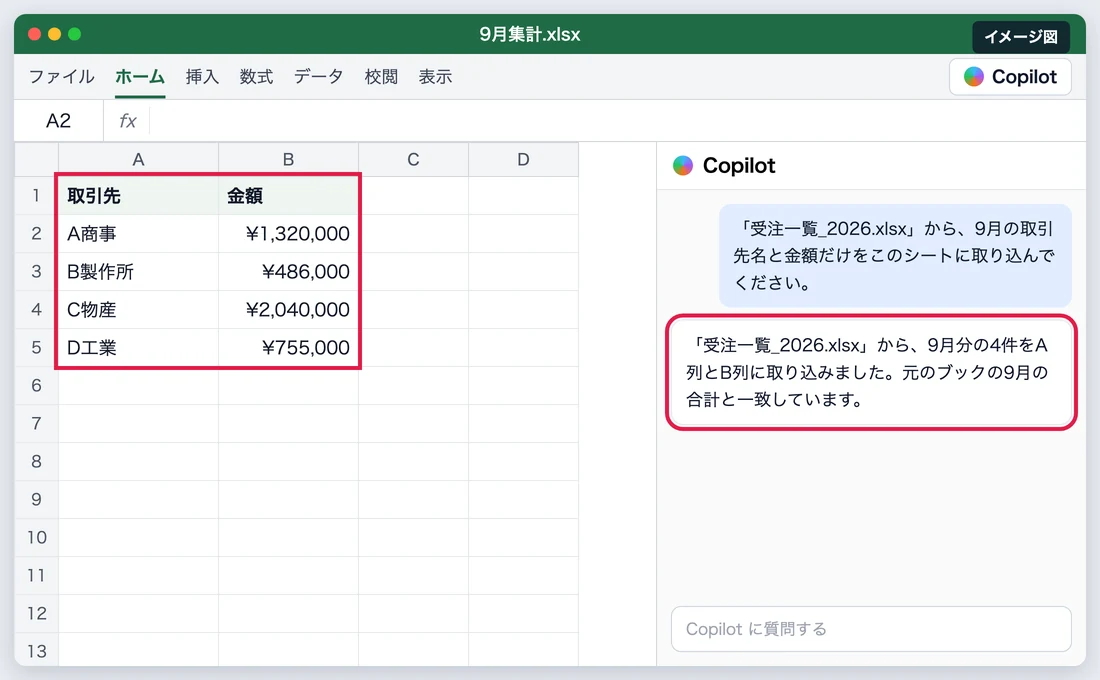Click the Copilot icon in the side panel header
Viewport: 1100px width, 680px height.
pos(683,166)
